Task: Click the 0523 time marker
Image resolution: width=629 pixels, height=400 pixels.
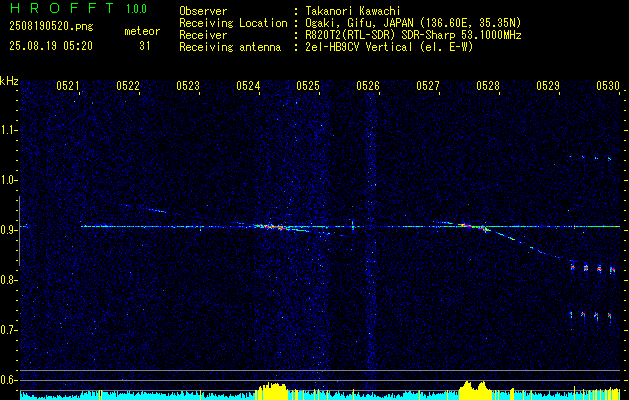Action: (188, 85)
